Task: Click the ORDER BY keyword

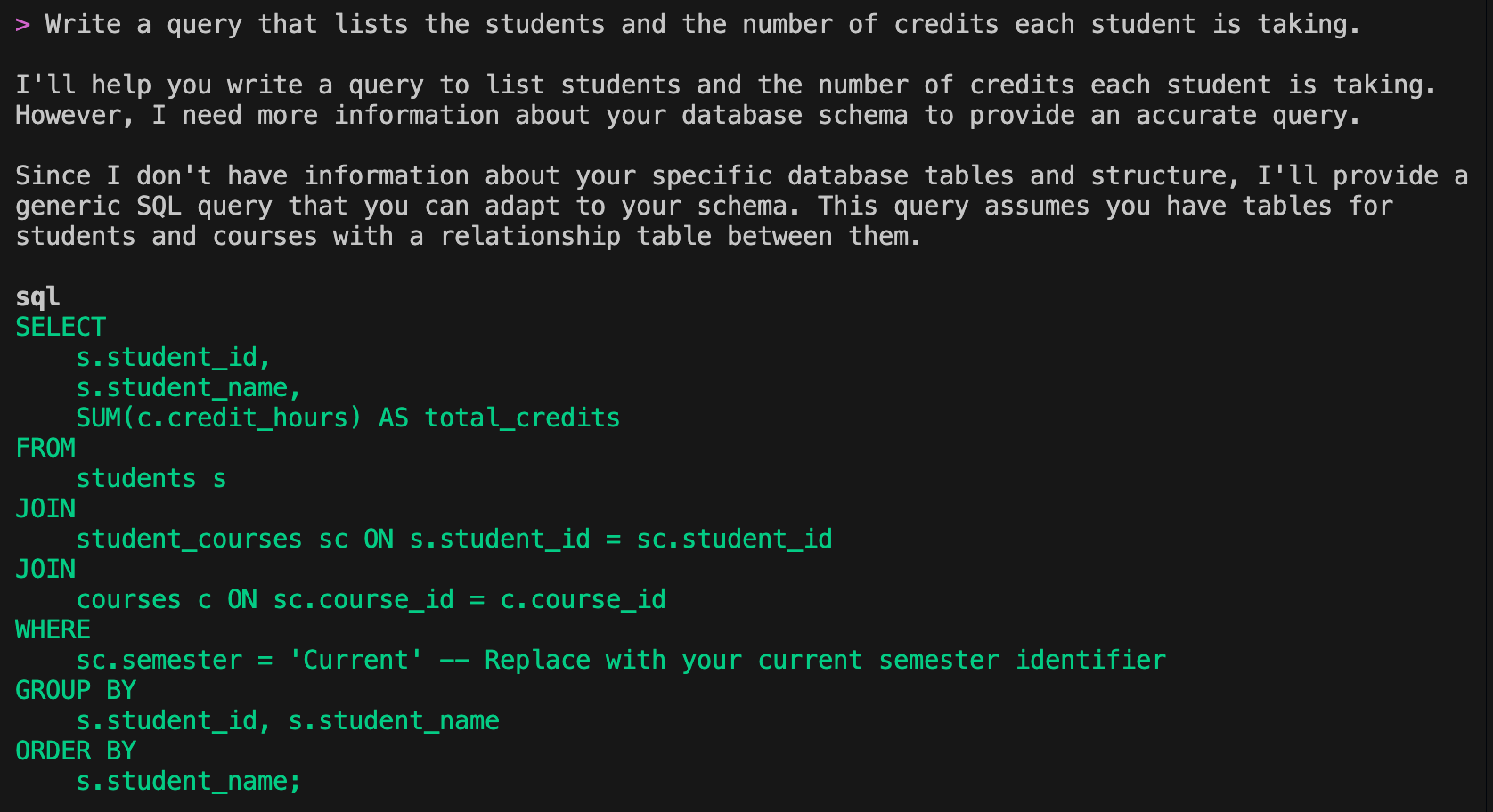Action: pyautogui.click(x=76, y=751)
